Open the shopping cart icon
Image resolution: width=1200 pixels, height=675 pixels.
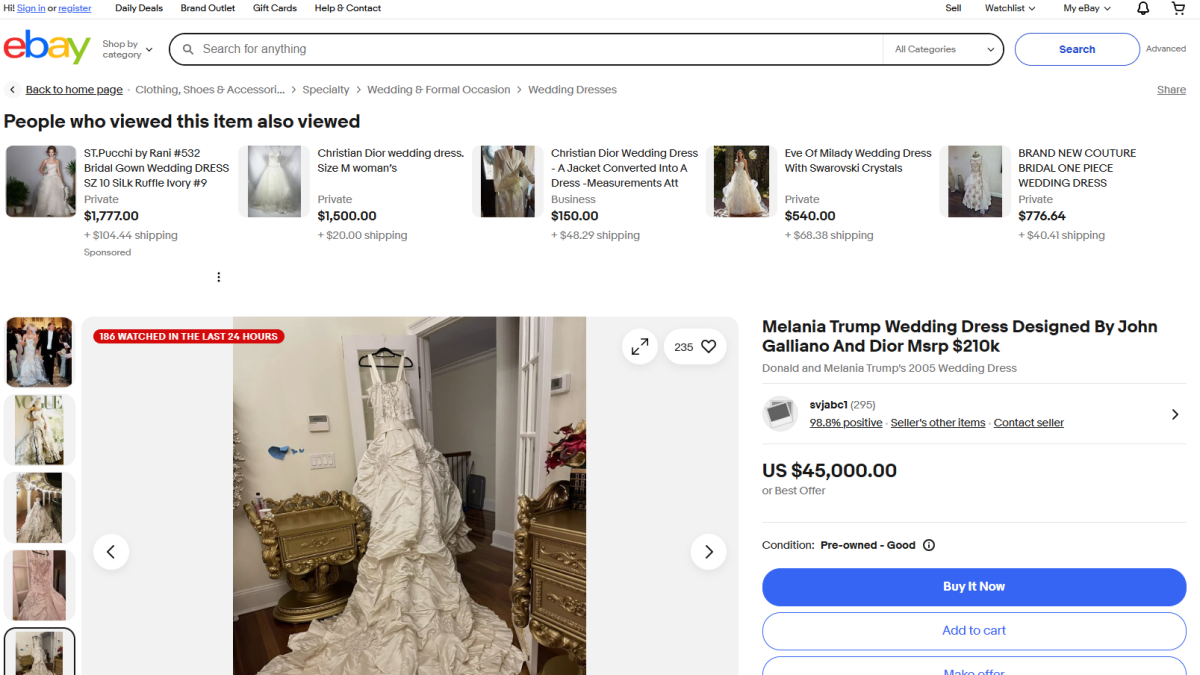tap(1178, 8)
